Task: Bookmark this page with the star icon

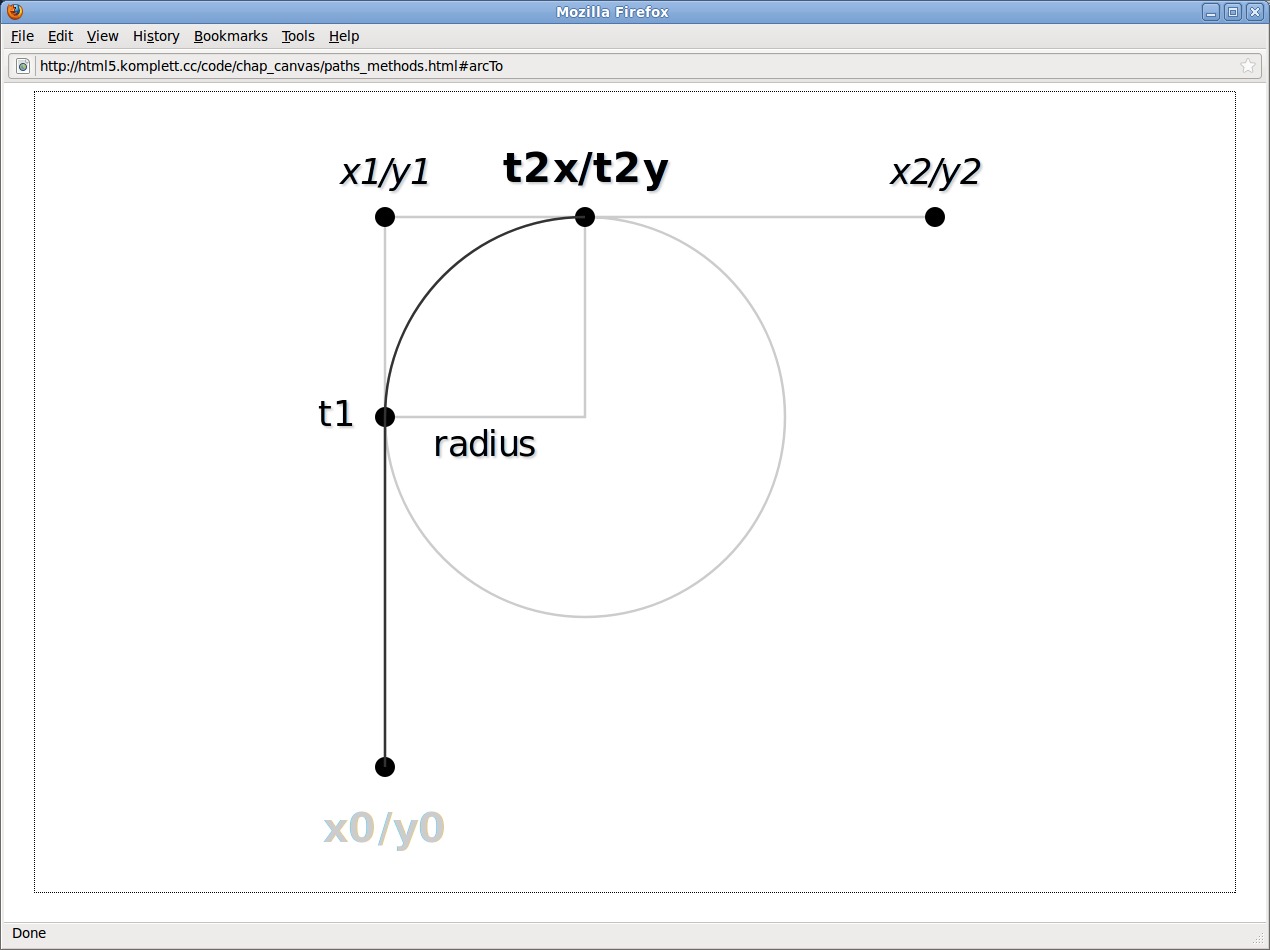Action: point(1247,66)
